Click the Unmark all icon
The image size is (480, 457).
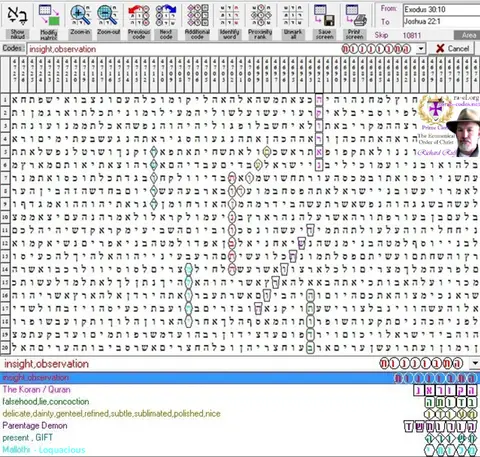(x=293, y=16)
